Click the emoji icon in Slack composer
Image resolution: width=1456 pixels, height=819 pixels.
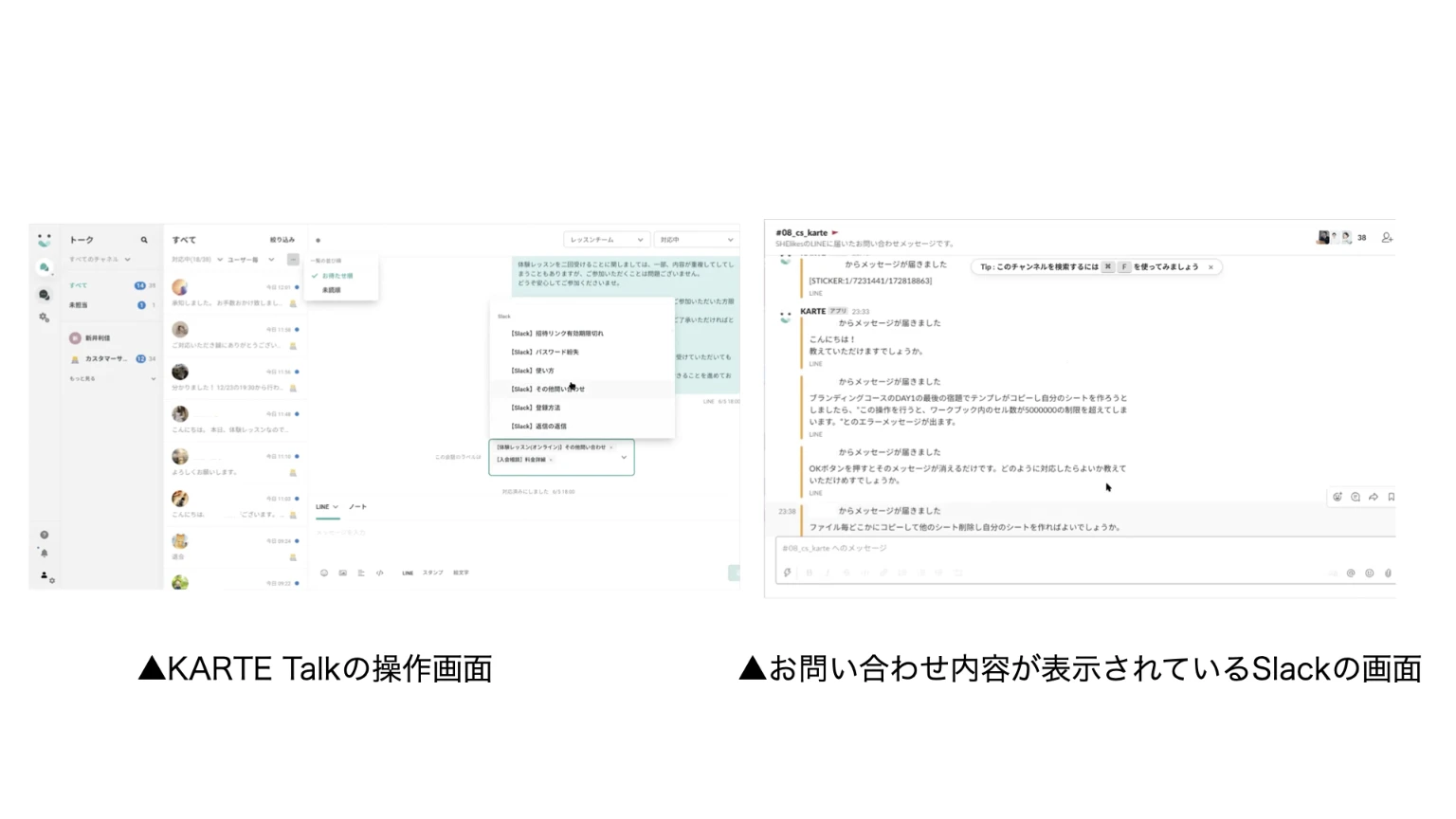click(1369, 573)
